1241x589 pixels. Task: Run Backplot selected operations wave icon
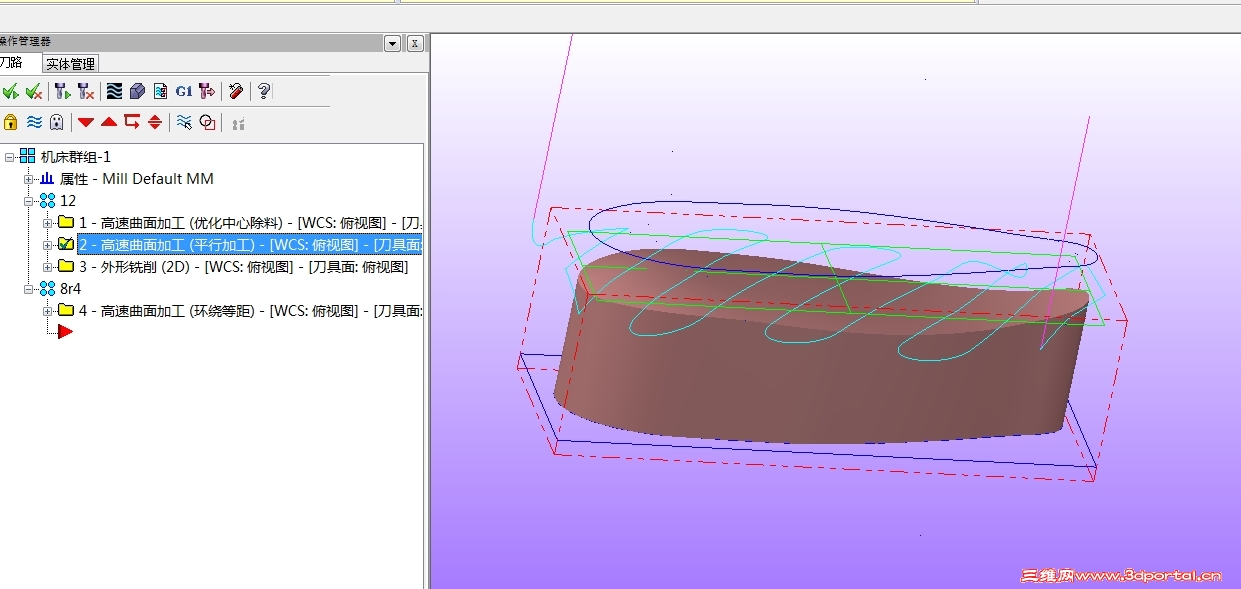(114, 91)
